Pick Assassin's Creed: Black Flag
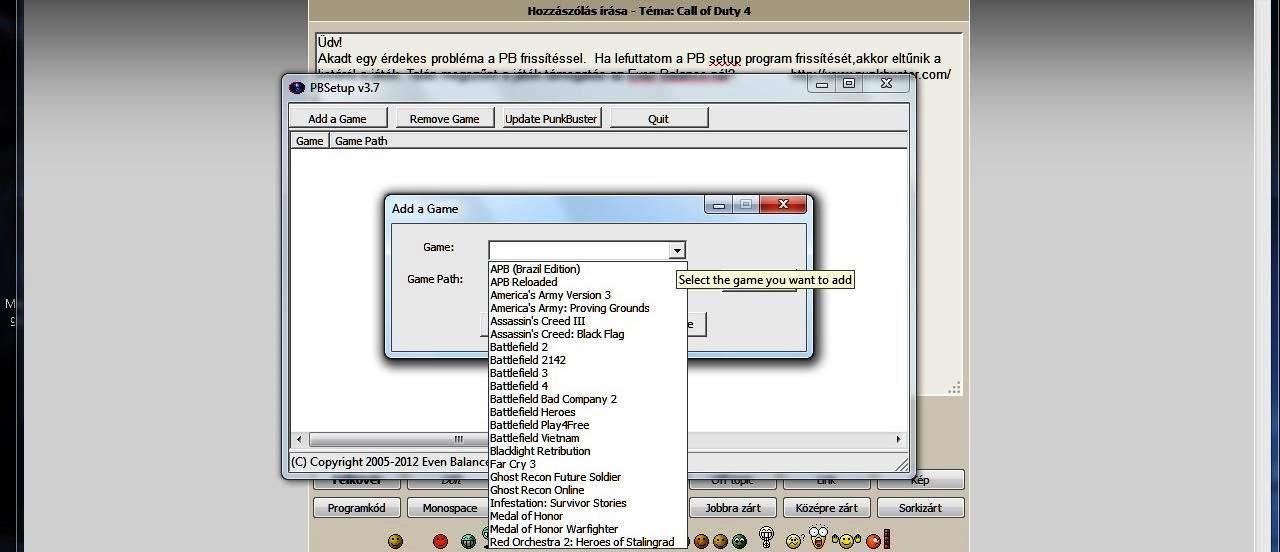The height and width of the screenshot is (552, 1280). point(587,334)
